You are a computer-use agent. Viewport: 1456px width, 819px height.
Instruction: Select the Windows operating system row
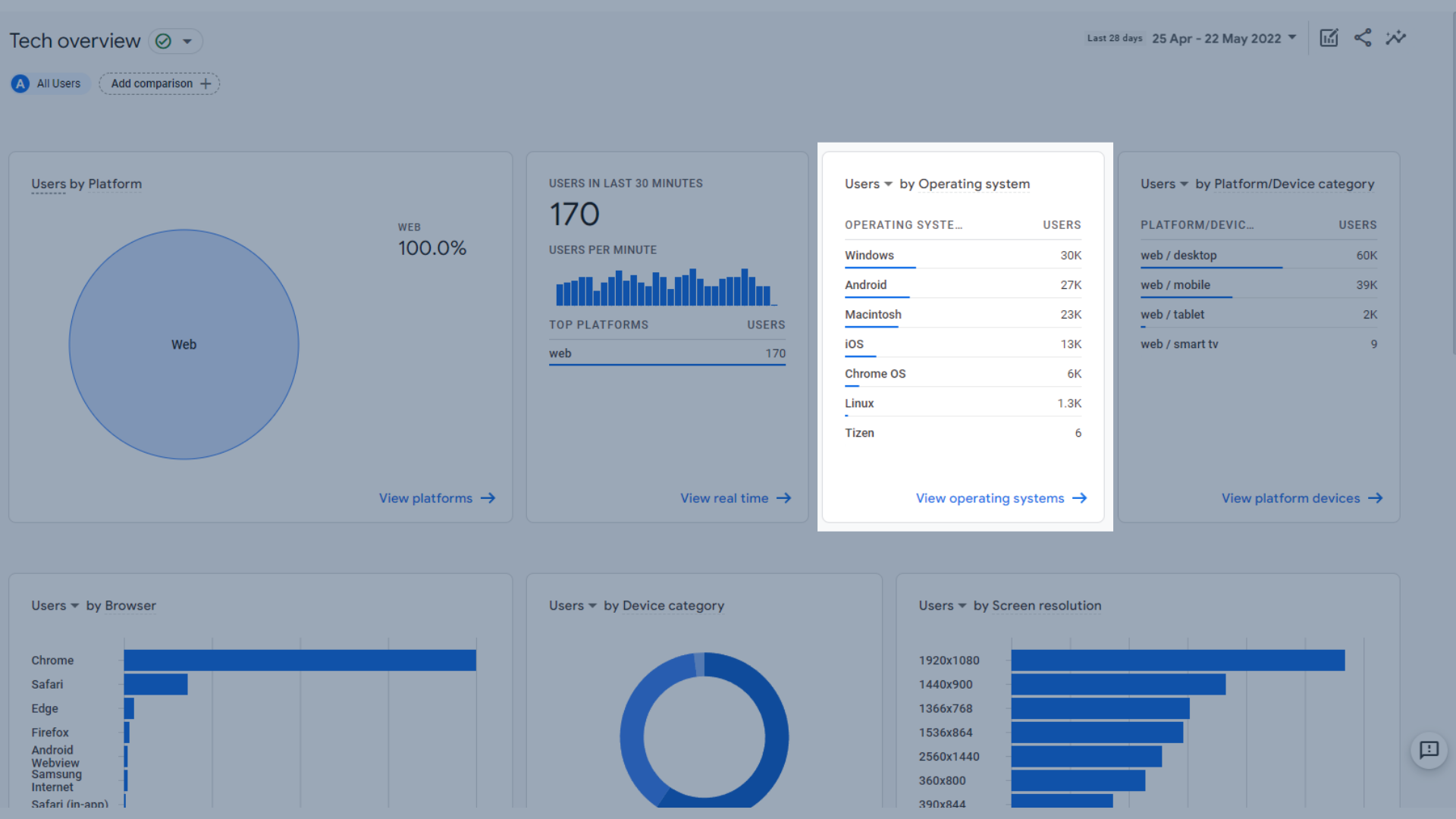click(869, 256)
